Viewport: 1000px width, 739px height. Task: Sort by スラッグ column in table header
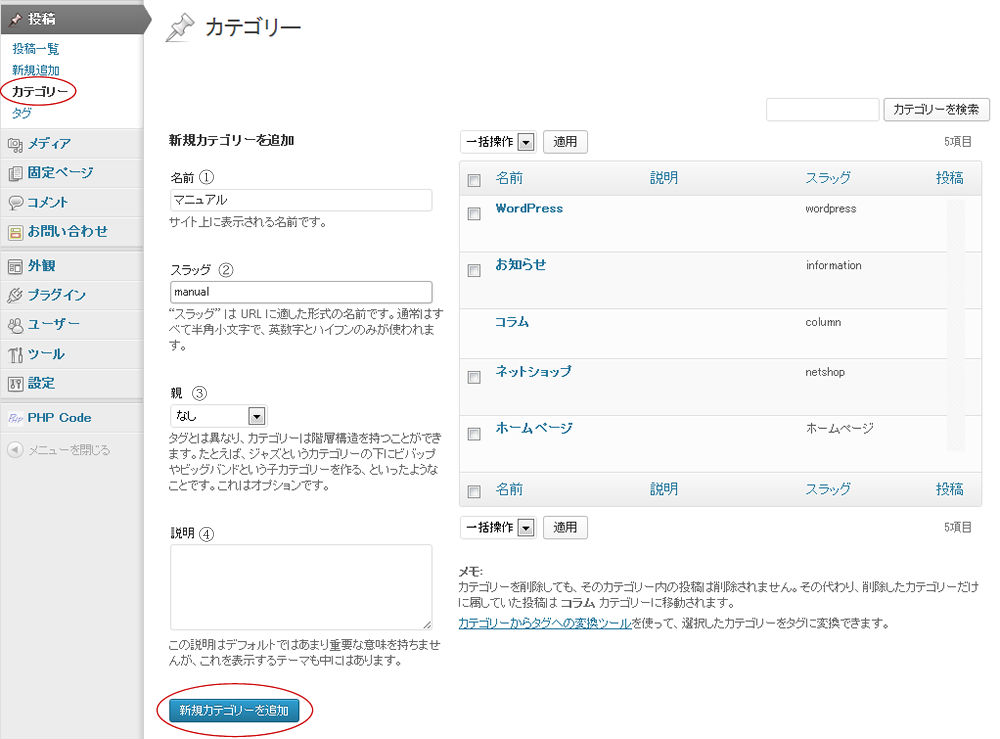pos(828,178)
